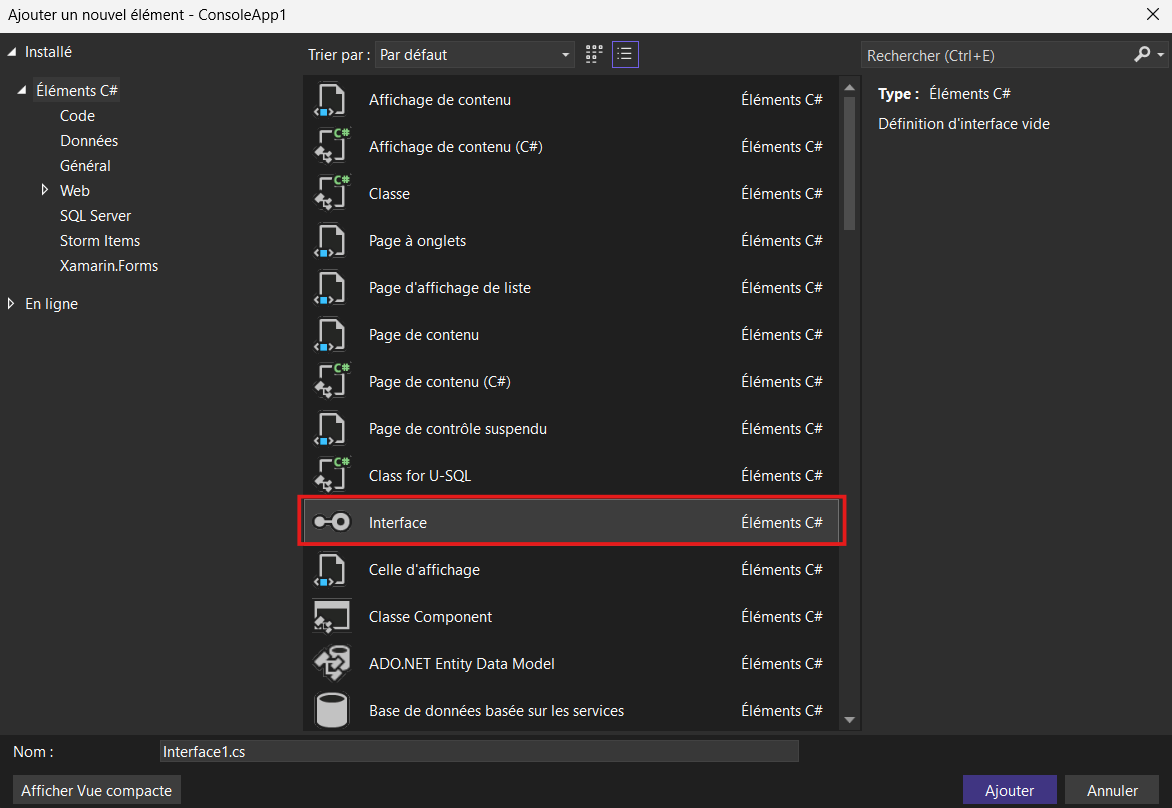Click the Celle d'affichage icon
The image size is (1172, 808).
[331, 570]
